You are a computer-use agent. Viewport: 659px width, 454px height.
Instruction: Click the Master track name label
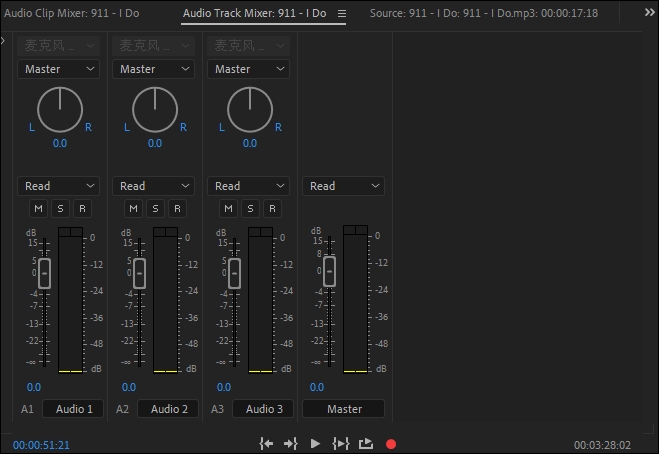(x=344, y=409)
